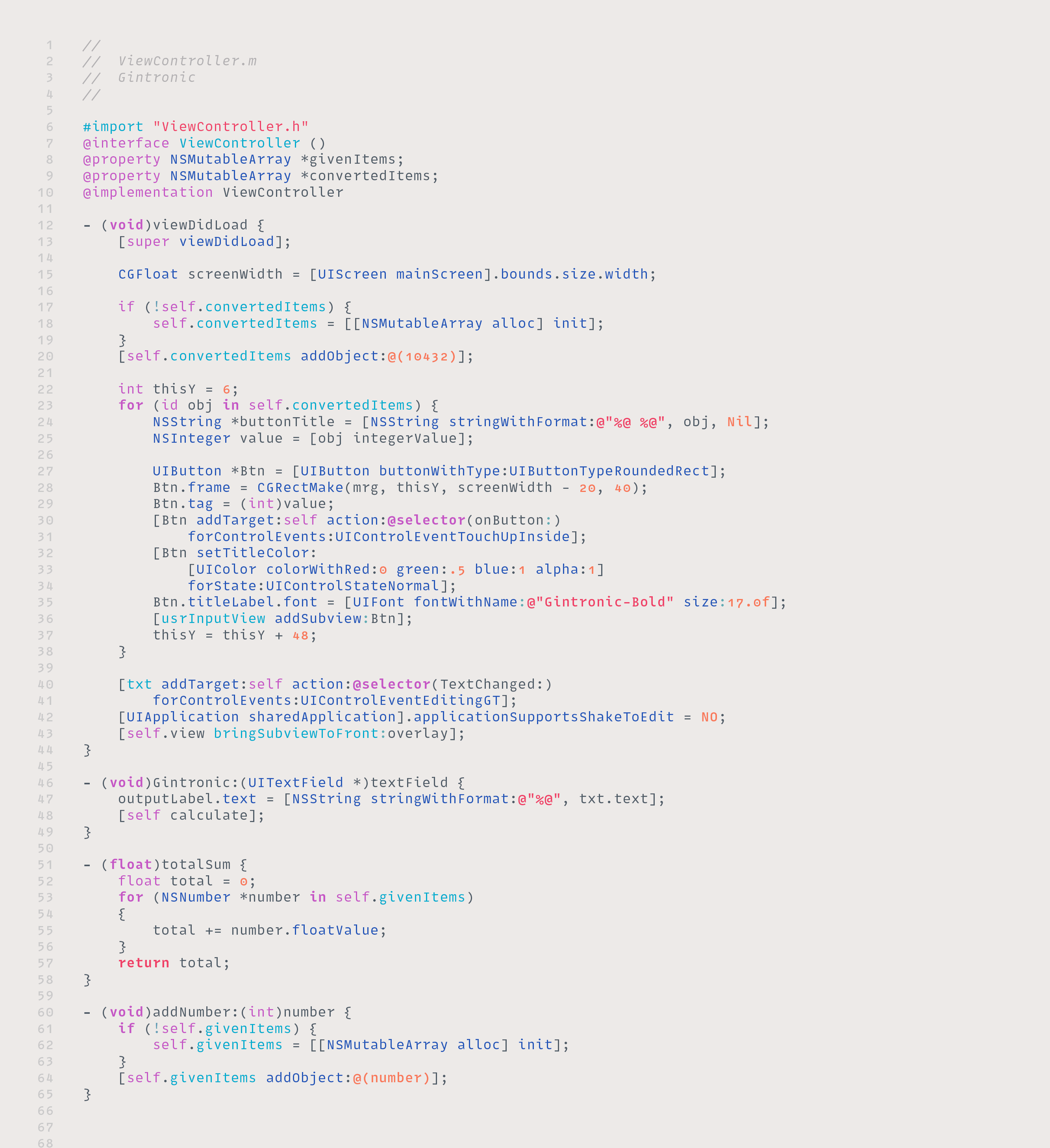The height and width of the screenshot is (1148, 1050).
Task: Click line number 20 in the gutter
Action: [46, 357]
